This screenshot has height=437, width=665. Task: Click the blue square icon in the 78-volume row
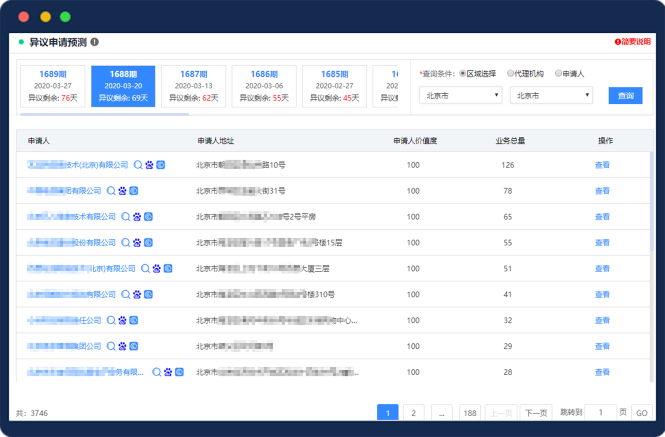[x=134, y=190]
